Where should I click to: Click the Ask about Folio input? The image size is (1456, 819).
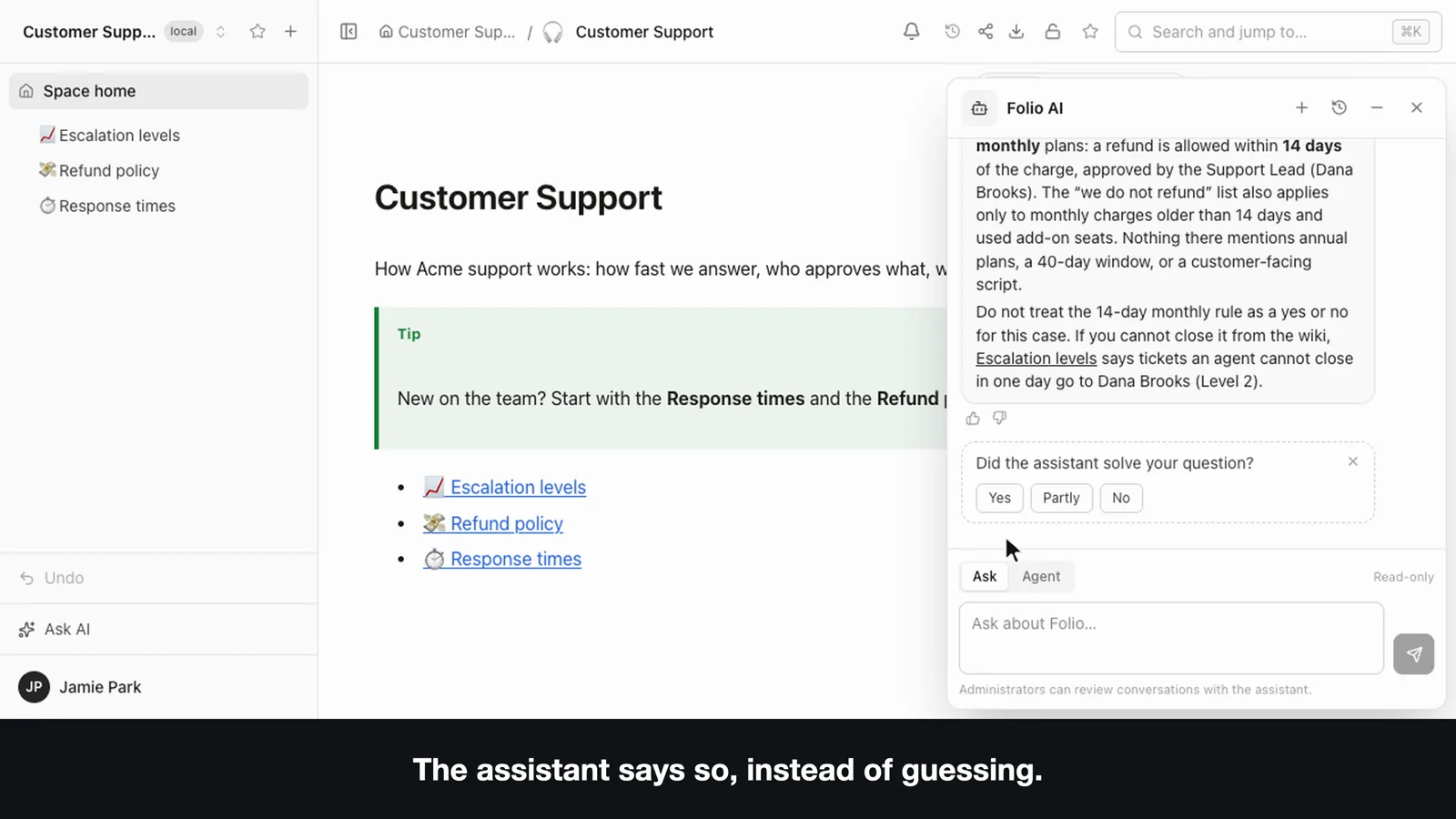click(x=1171, y=638)
